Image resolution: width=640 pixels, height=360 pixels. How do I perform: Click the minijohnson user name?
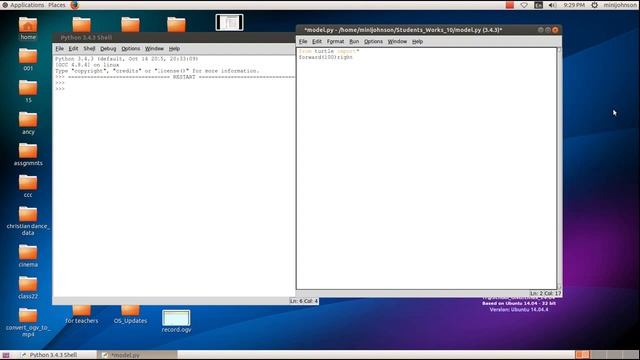click(x=620, y=5)
